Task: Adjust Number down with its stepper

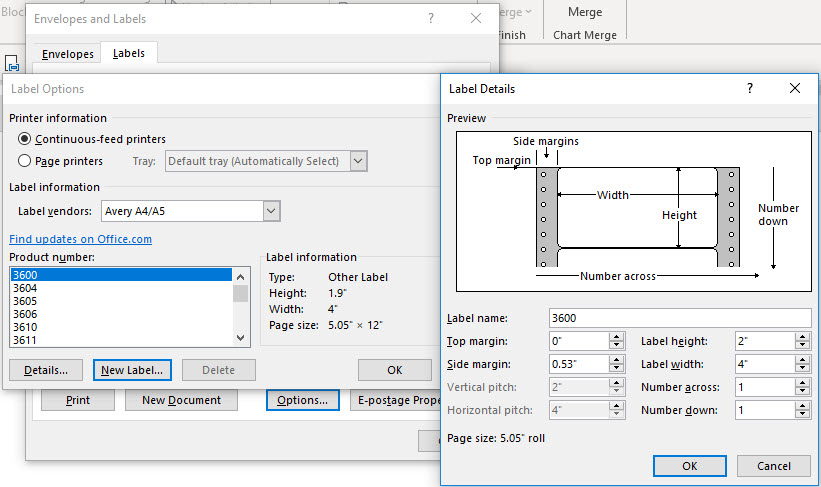Action: click(803, 411)
